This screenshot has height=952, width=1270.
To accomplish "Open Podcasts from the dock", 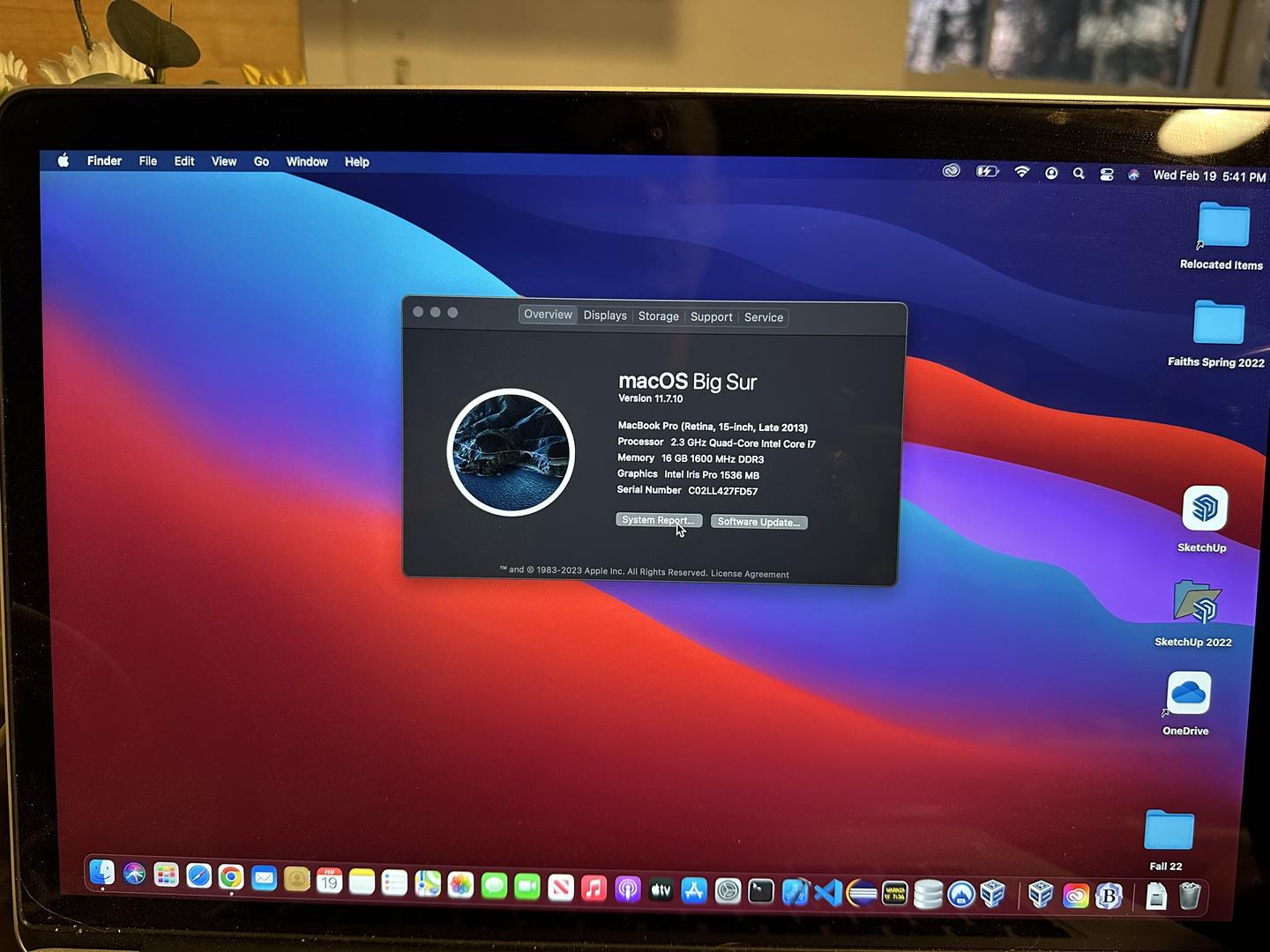I will click(627, 889).
